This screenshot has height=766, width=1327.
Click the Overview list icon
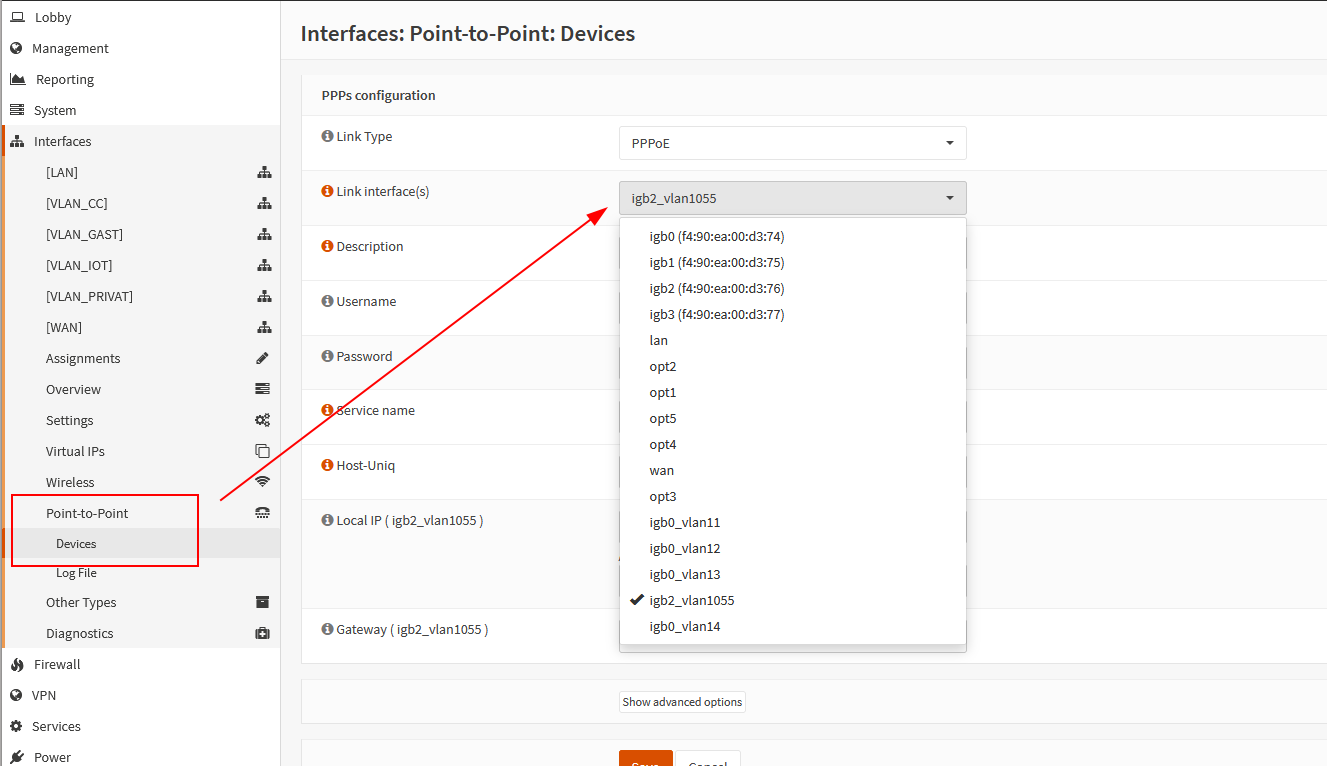point(263,389)
